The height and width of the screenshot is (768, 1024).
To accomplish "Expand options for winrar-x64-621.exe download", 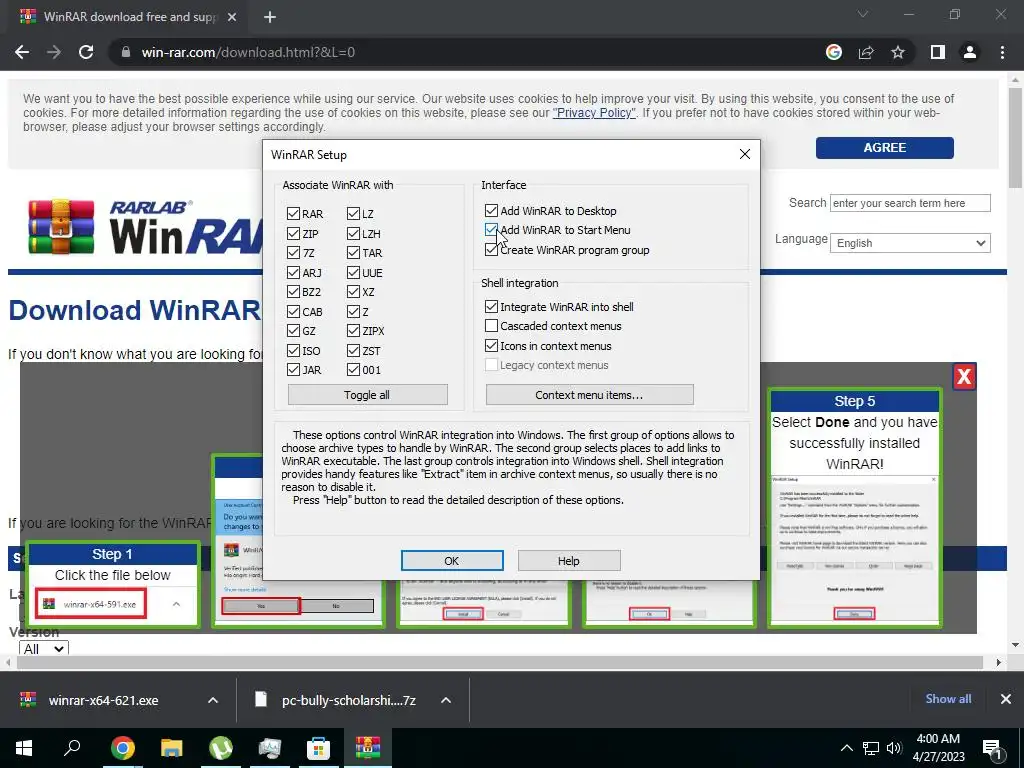I will (212, 700).
